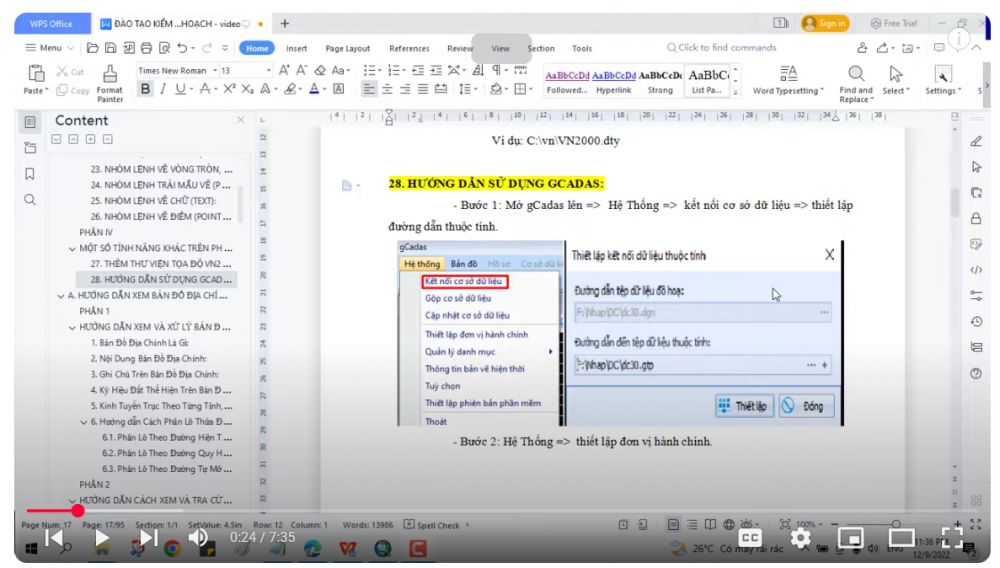Viewport: 1000px width, 568px height.
Task: Collapse '6. Hướng dẫn Cách Phân Lô' tree node
Action: (x=83, y=422)
